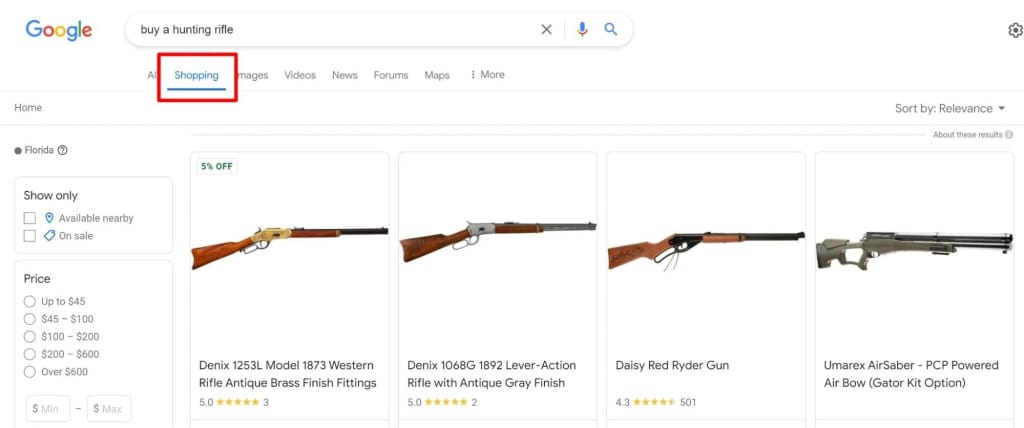Click the Min price input field
Viewport: 1024px width, 428px height.
click(48, 409)
